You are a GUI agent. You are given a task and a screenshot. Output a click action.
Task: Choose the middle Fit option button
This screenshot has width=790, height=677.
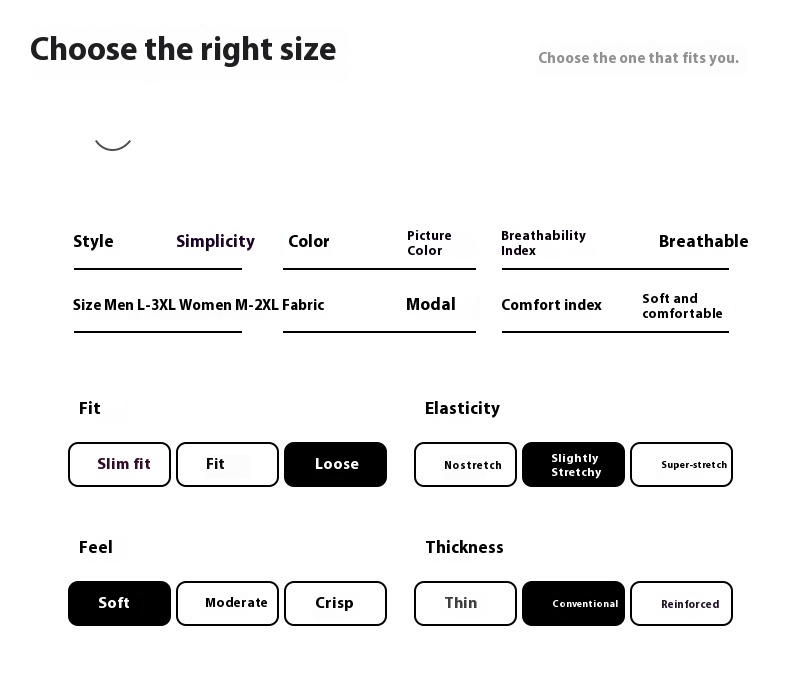click(x=227, y=465)
